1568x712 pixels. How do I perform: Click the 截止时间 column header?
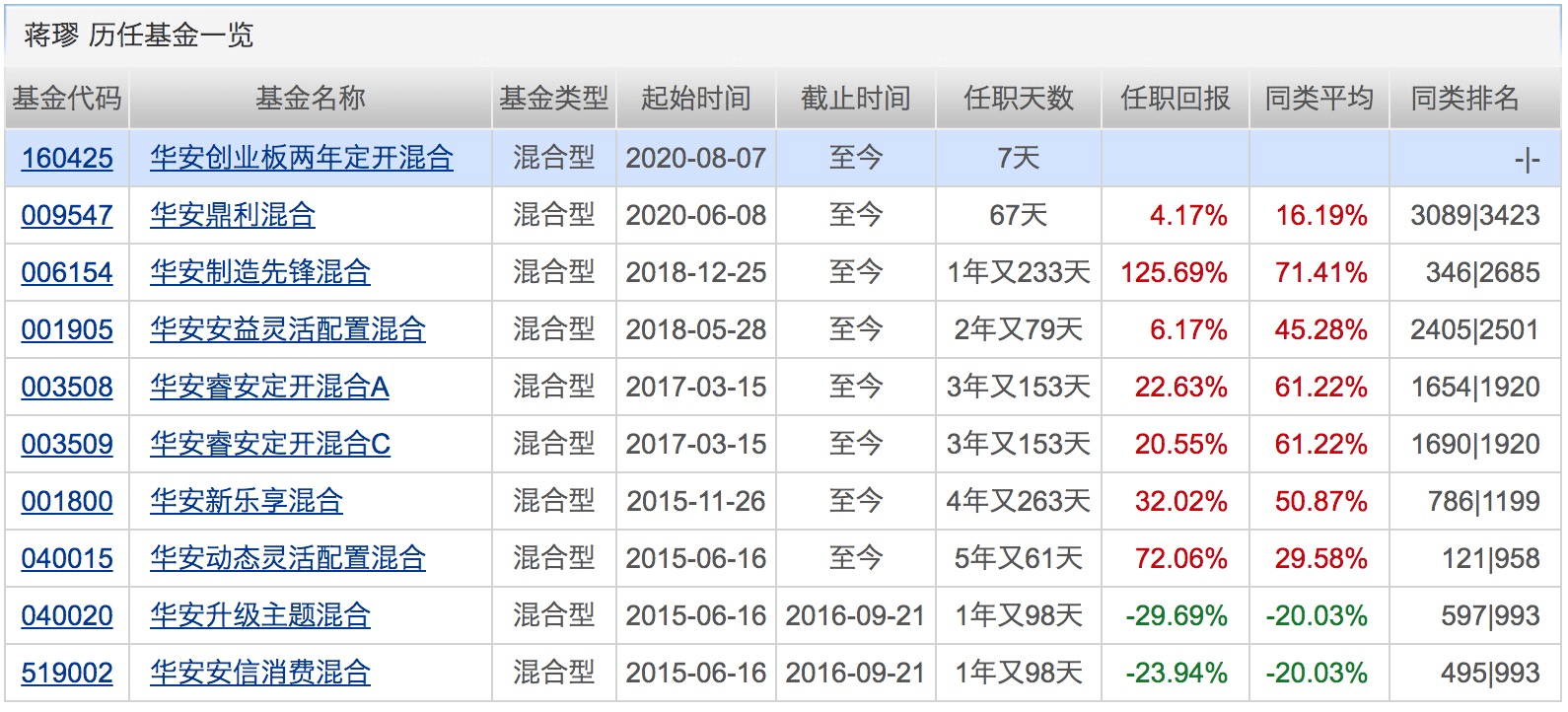pyautogui.click(x=856, y=99)
